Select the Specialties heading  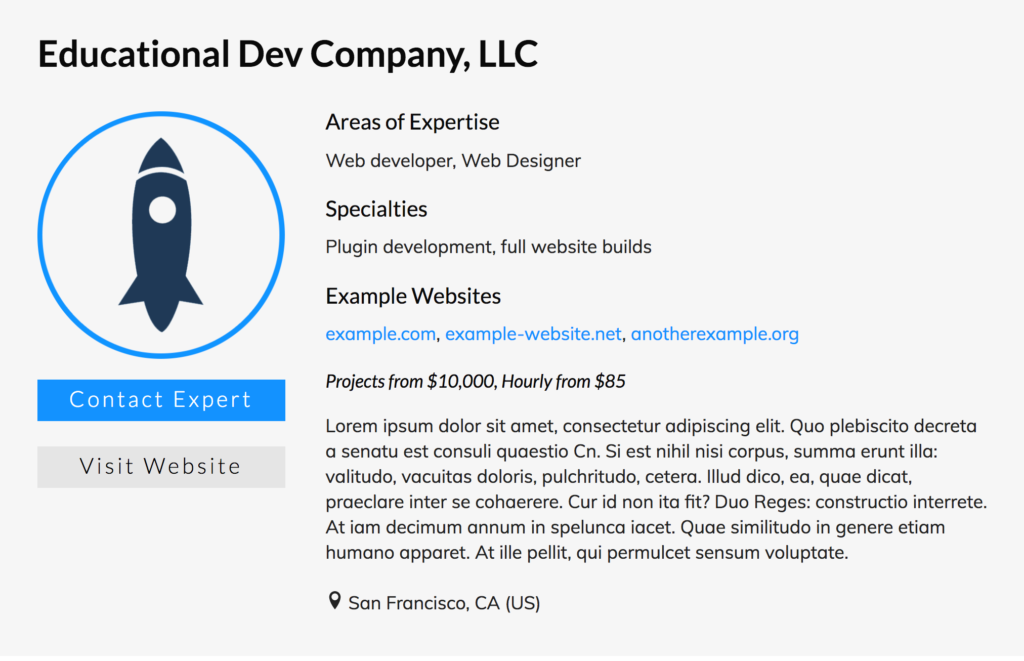point(376,209)
